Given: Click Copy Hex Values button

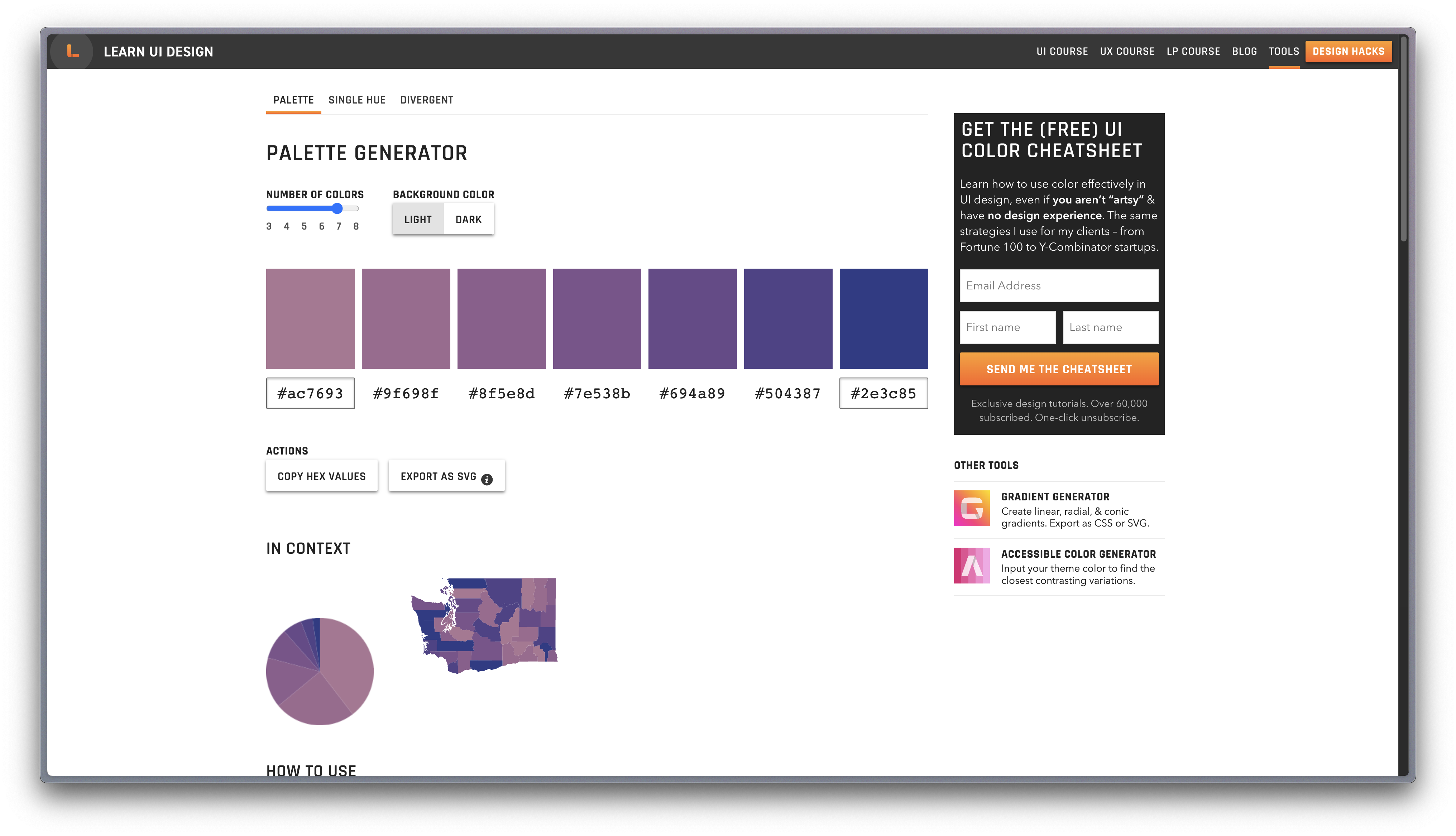Looking at the screenshot, I should tap(321, 476).
